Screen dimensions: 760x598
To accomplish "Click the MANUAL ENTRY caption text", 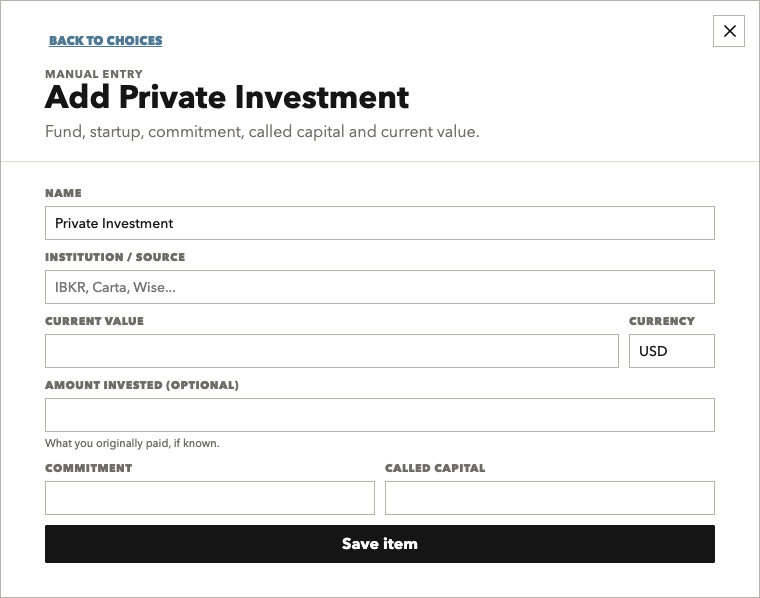I will coord(94,74).
